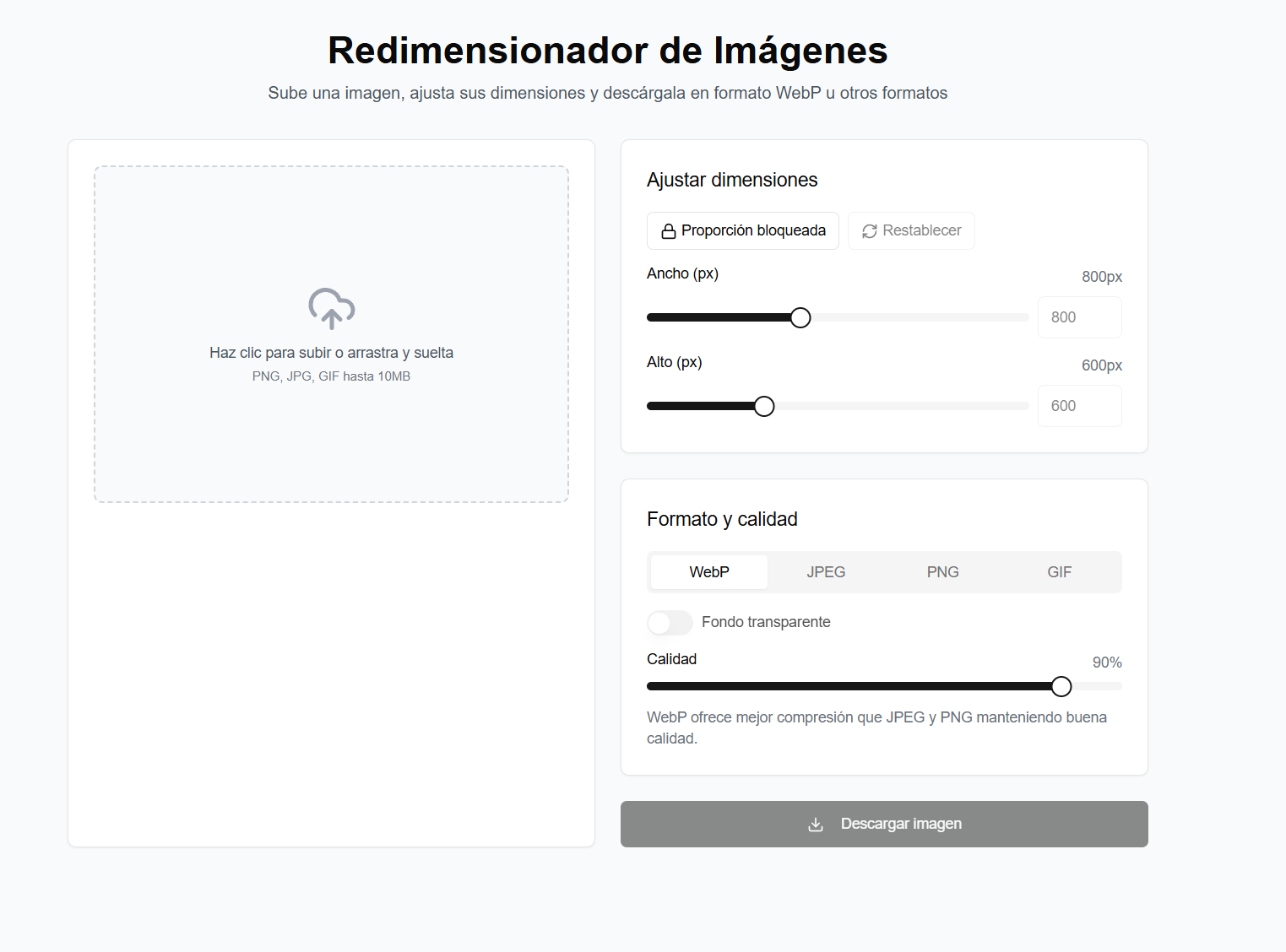
Task: Click the refresh icon next to Restablecer
Action: (x=869, y=230)
